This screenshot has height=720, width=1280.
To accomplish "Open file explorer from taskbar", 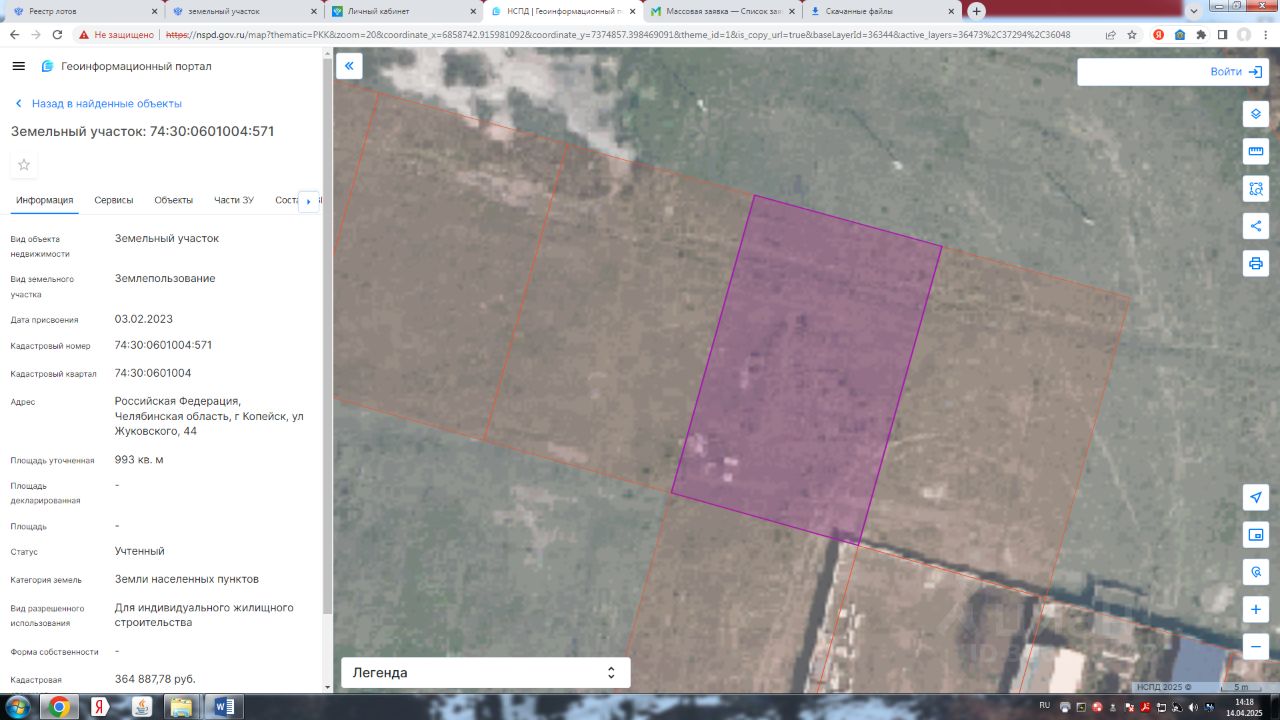I will (x=182, y=707).
